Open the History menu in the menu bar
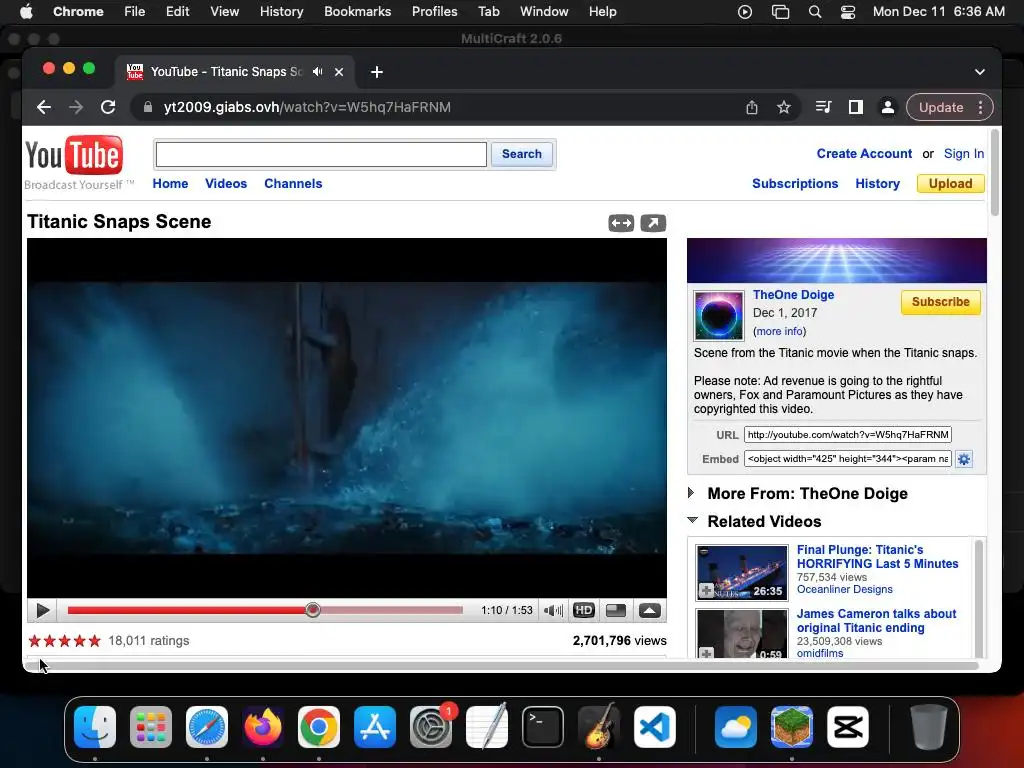 pos(281,12)
